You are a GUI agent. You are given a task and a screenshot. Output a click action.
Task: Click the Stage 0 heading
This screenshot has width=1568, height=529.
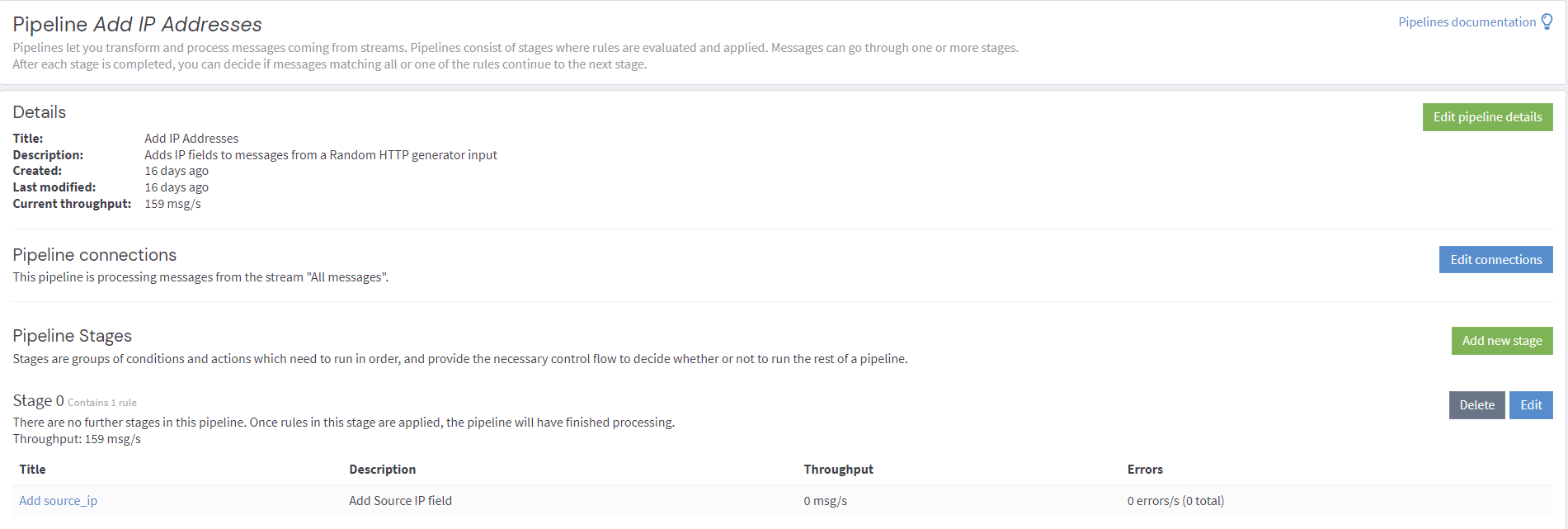pos(38,401)
